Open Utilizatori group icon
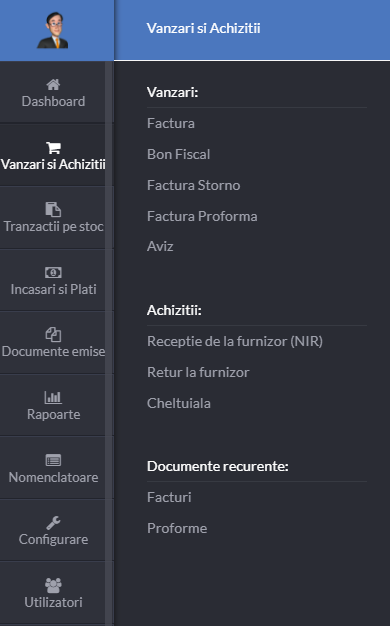The image size is (390, 626). [x=53, y=585]
